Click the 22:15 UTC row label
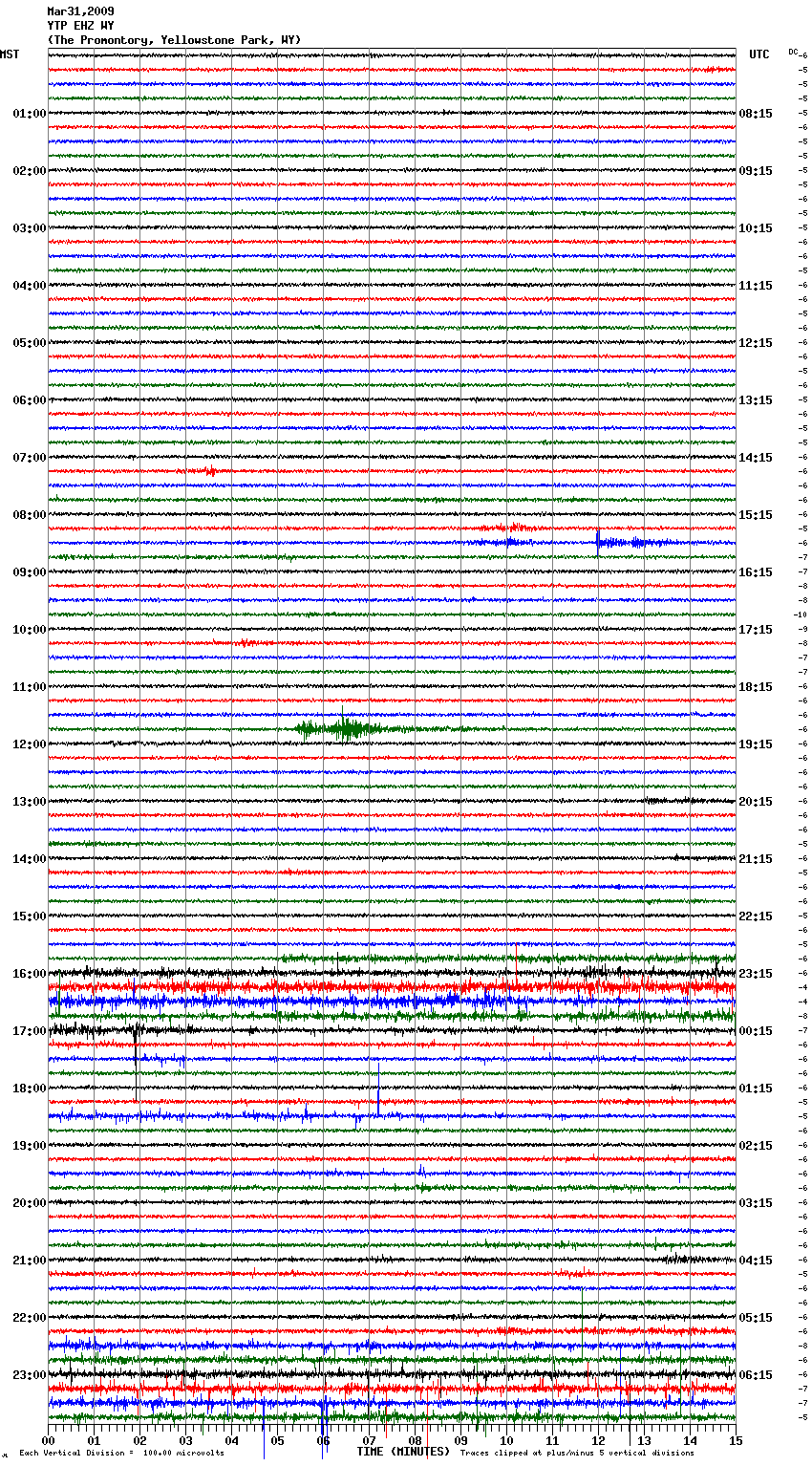 [x=756, y=916]
